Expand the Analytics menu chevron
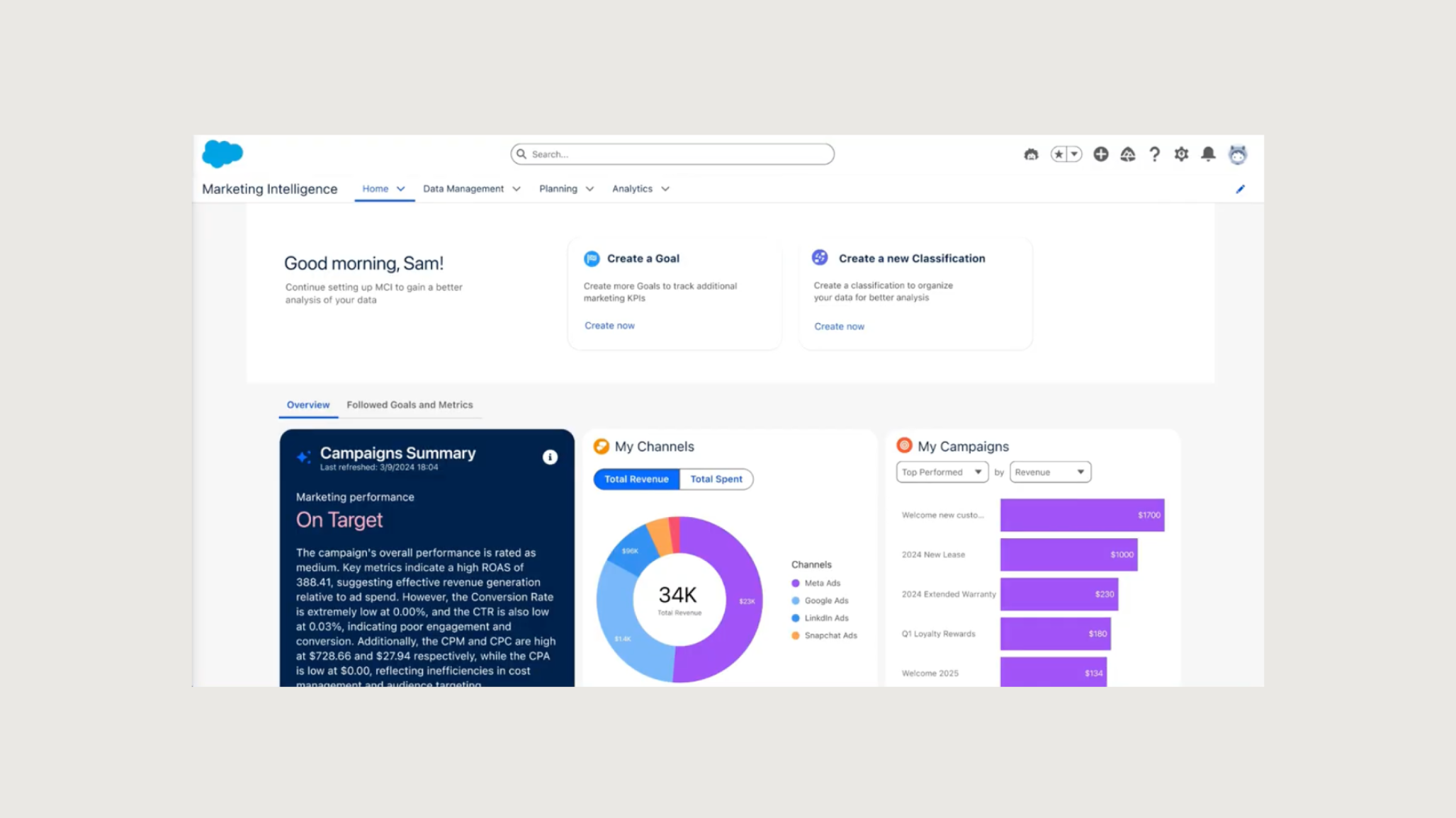1456x818 pixels. pyautogui.click(x=665, y=188)
